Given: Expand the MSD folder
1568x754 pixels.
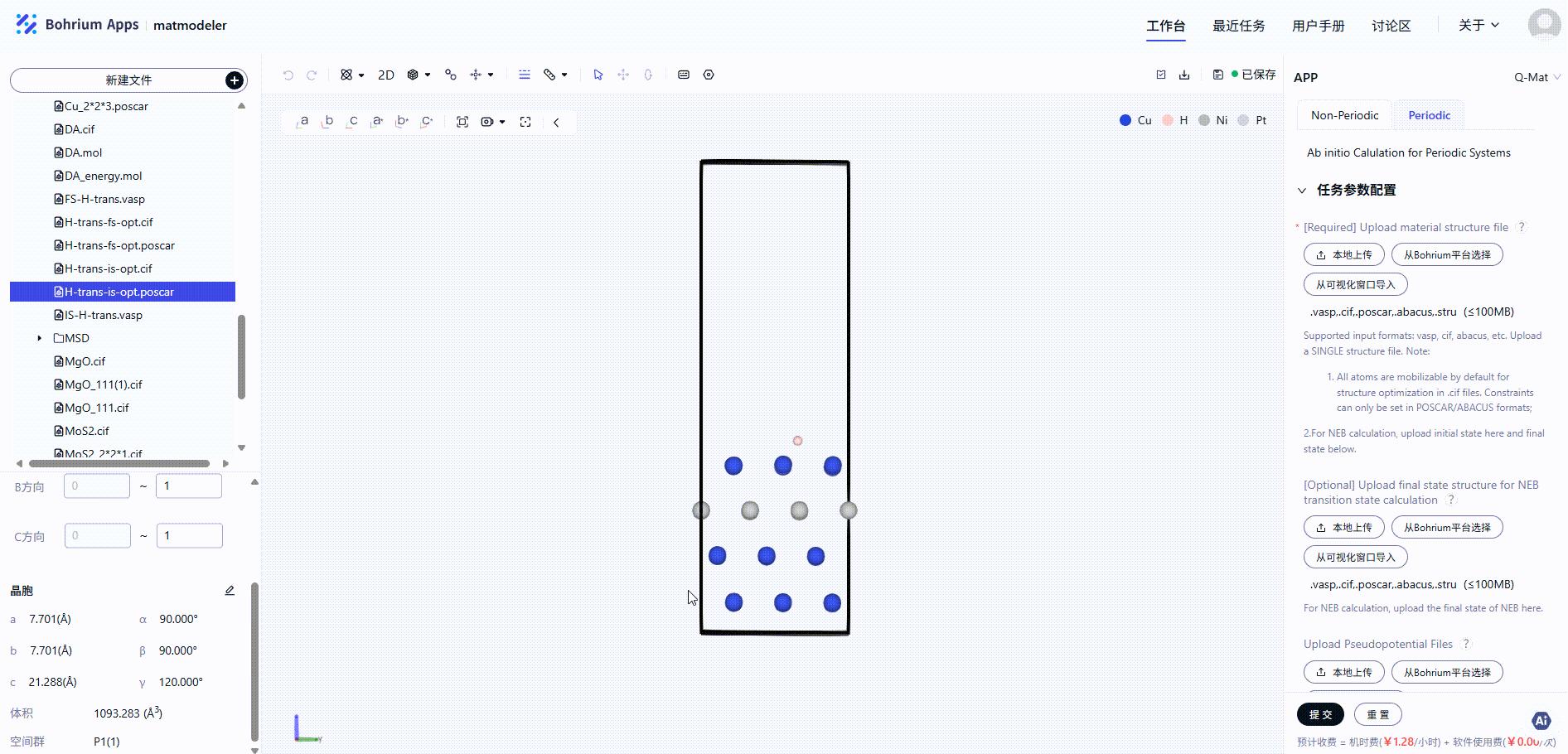Looking at the screenshot, I should (x=39, y=338).
